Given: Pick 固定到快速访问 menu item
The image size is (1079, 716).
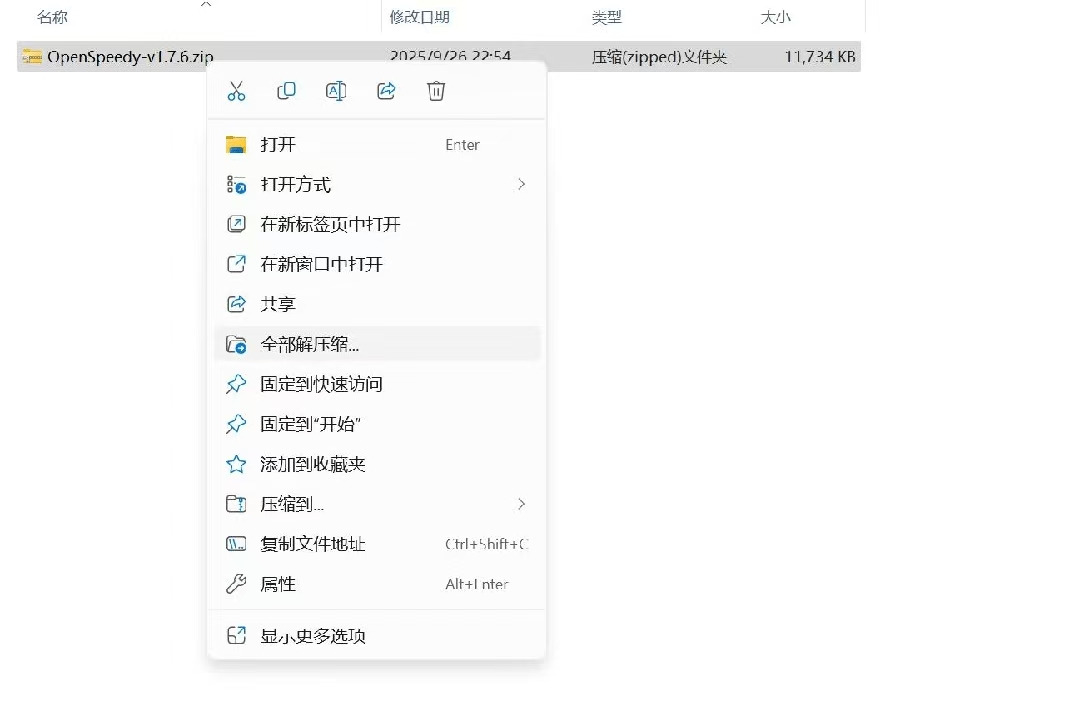Looking at the screenshot, I should tap(321, 384).
